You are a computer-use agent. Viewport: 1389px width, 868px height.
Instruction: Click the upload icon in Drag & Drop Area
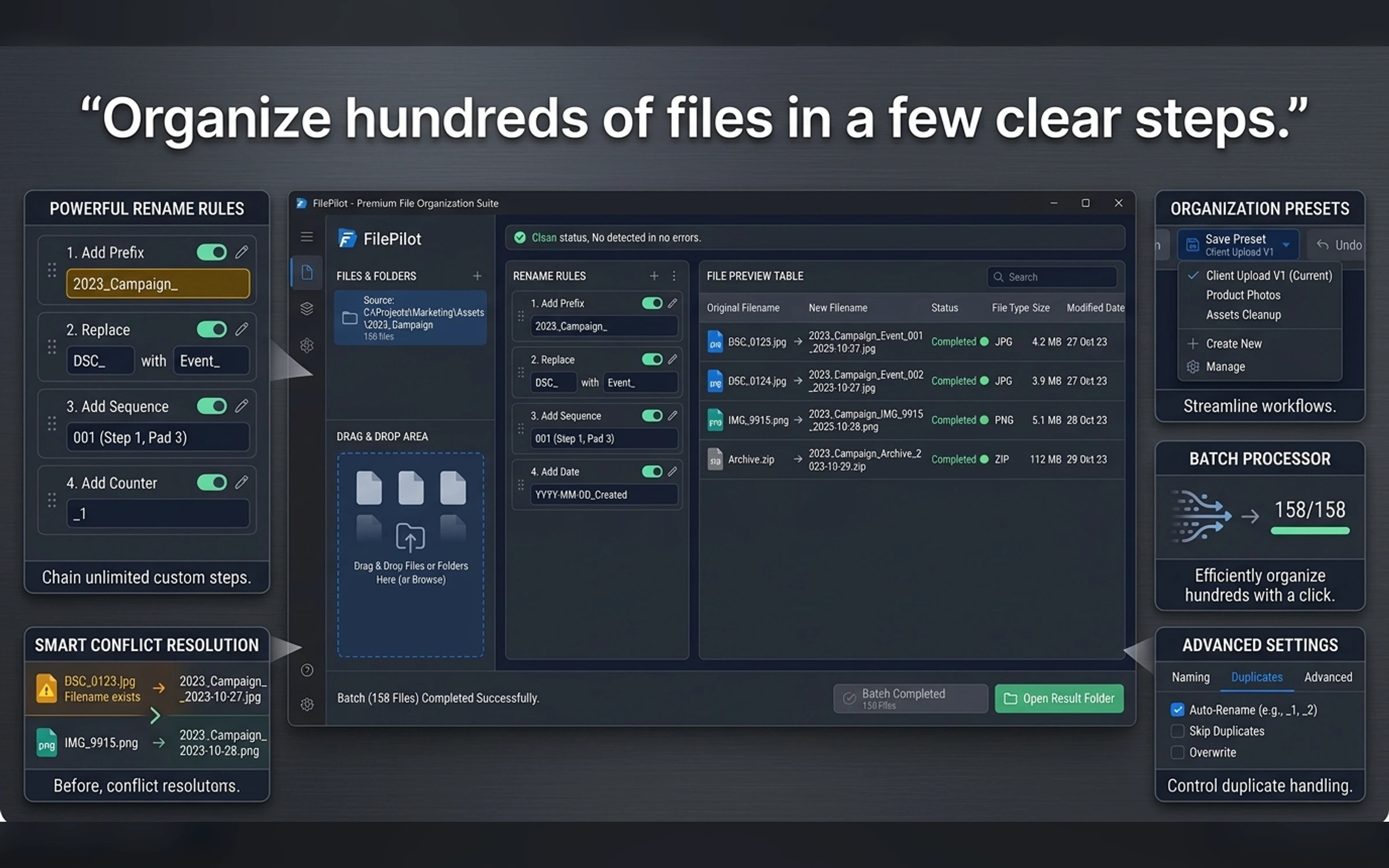click(410, 538)
